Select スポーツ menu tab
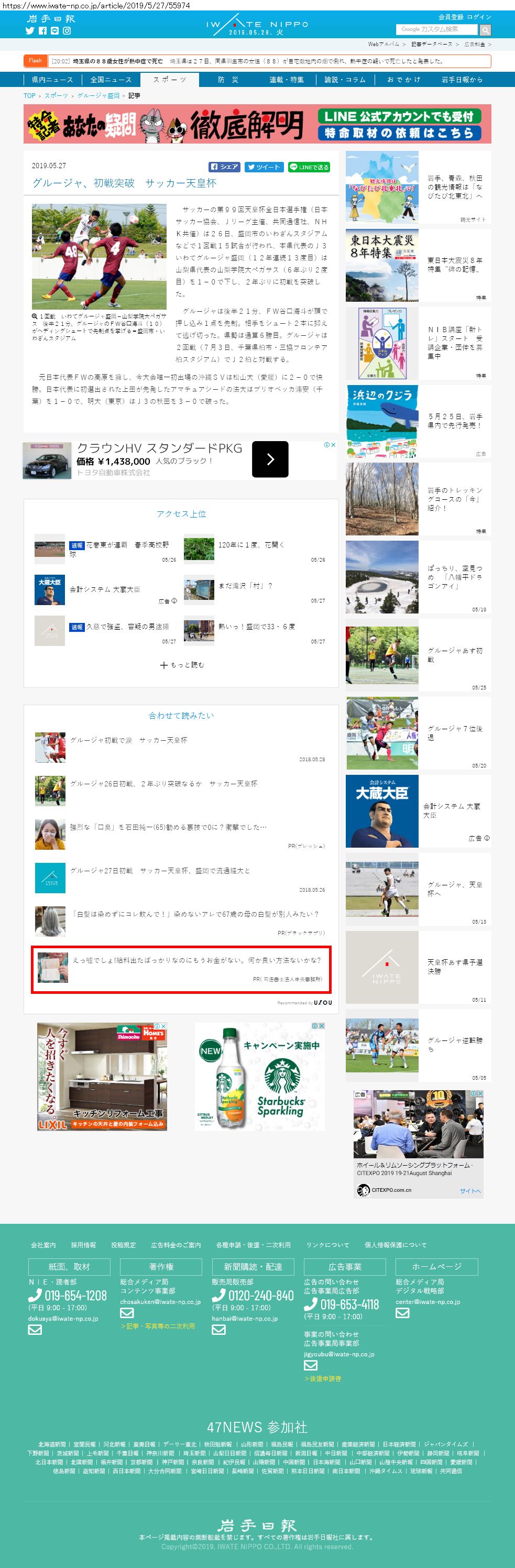 click(x=169, y=80)
